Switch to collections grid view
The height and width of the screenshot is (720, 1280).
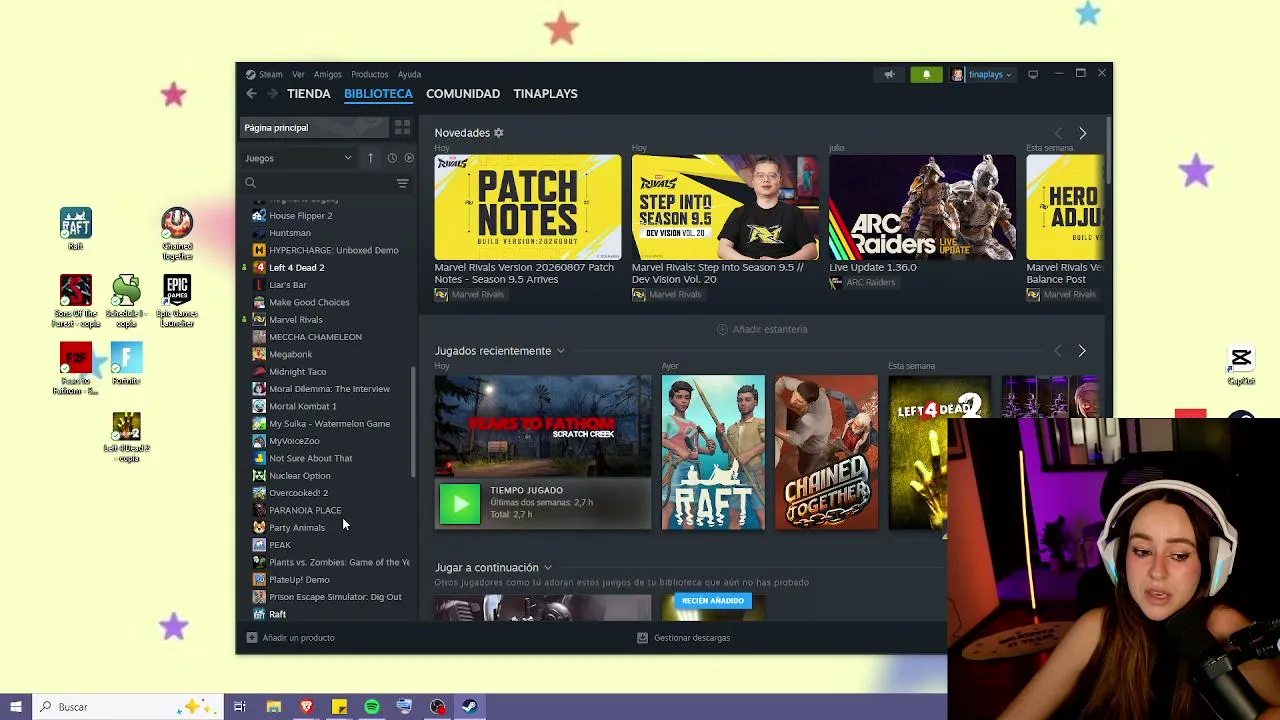click(402, 128)
